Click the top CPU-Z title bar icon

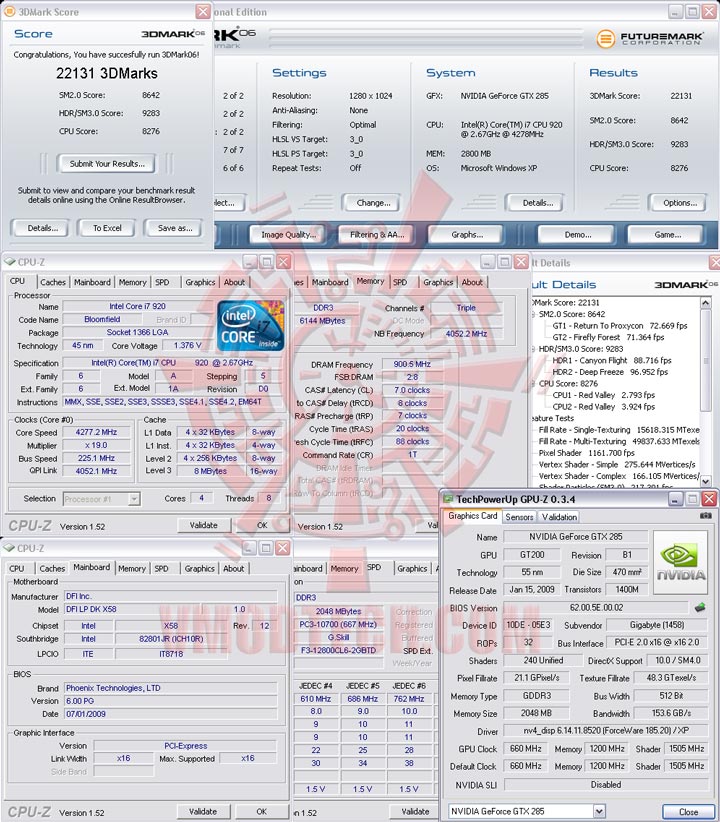(9, 261)
